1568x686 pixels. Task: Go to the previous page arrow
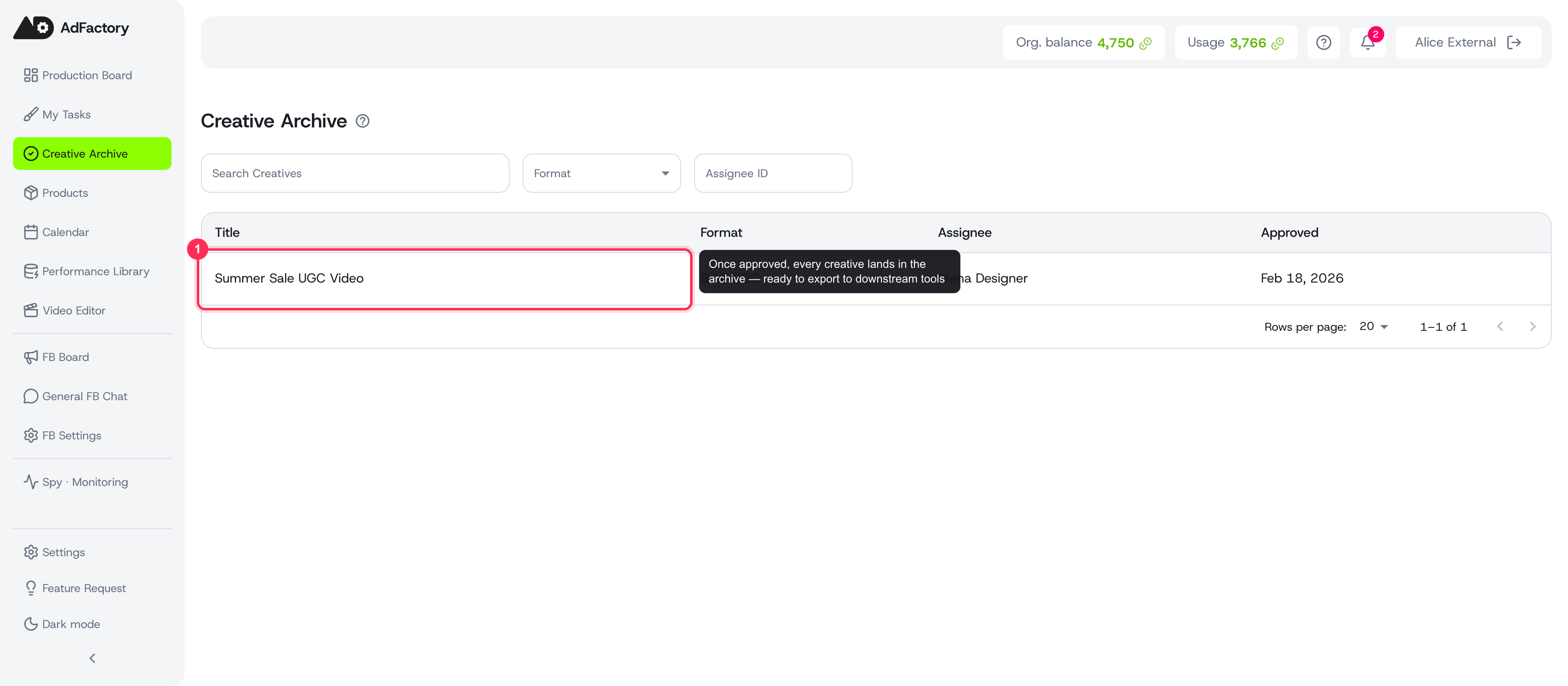pyautogui.click(x=1500, y=327)
